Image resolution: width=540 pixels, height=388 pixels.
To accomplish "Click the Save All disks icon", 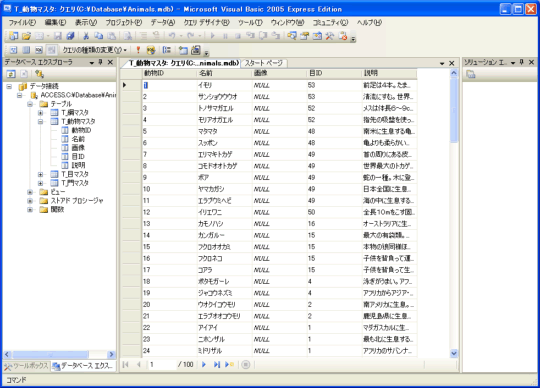I will [x=70, y=36].
